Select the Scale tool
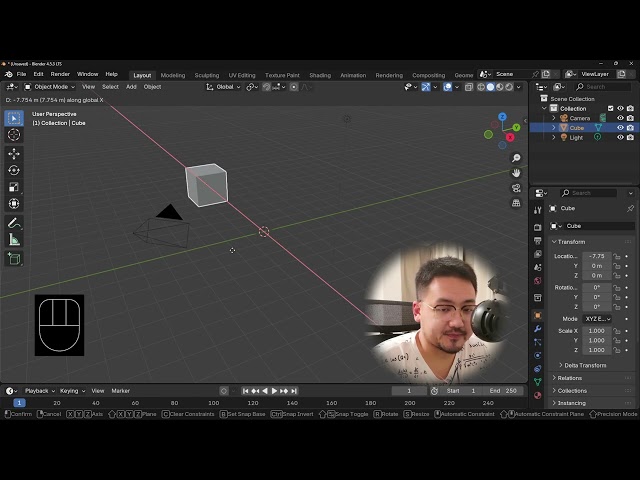 pos(14,187)
